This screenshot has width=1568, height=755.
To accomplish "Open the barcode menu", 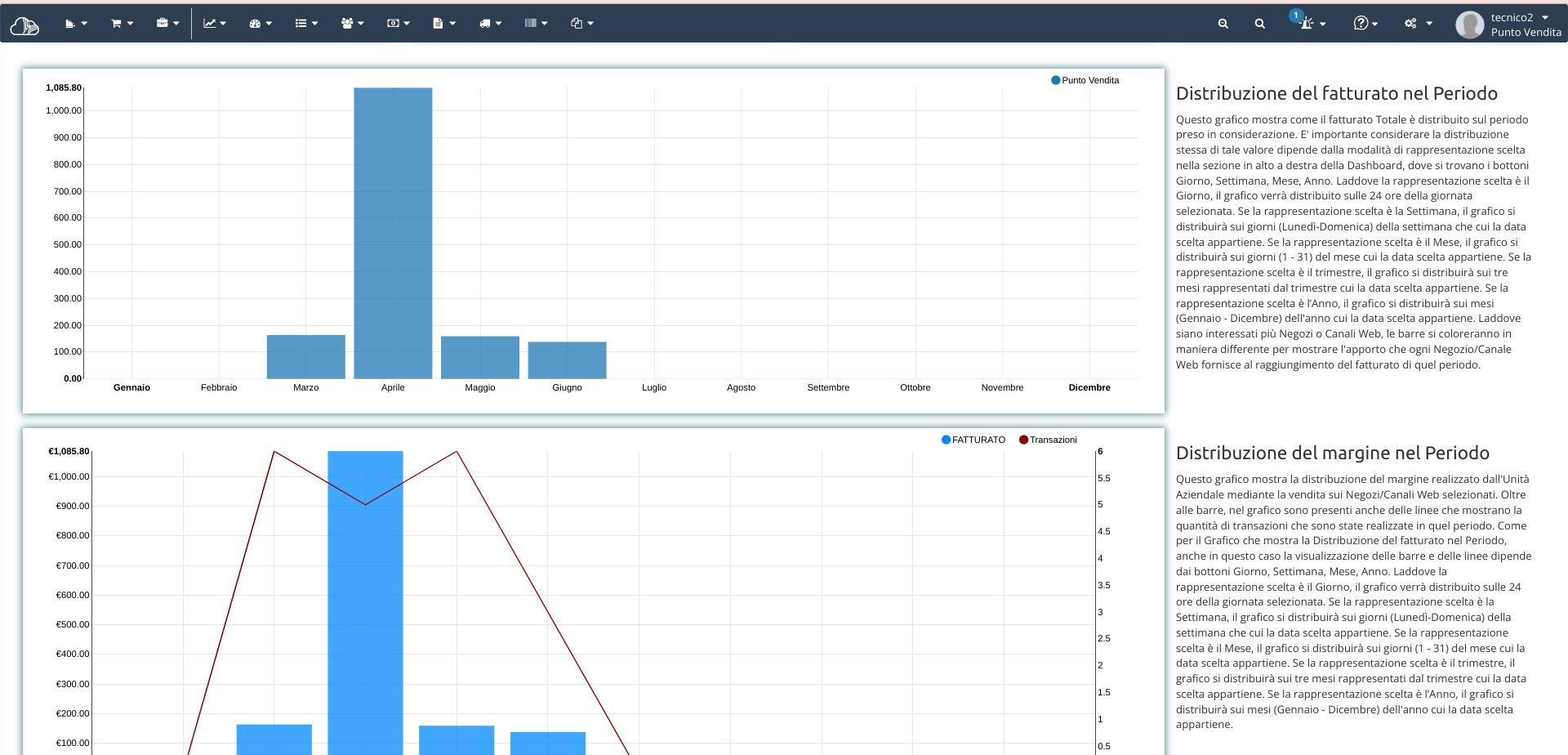I will [x=531, y=23].
